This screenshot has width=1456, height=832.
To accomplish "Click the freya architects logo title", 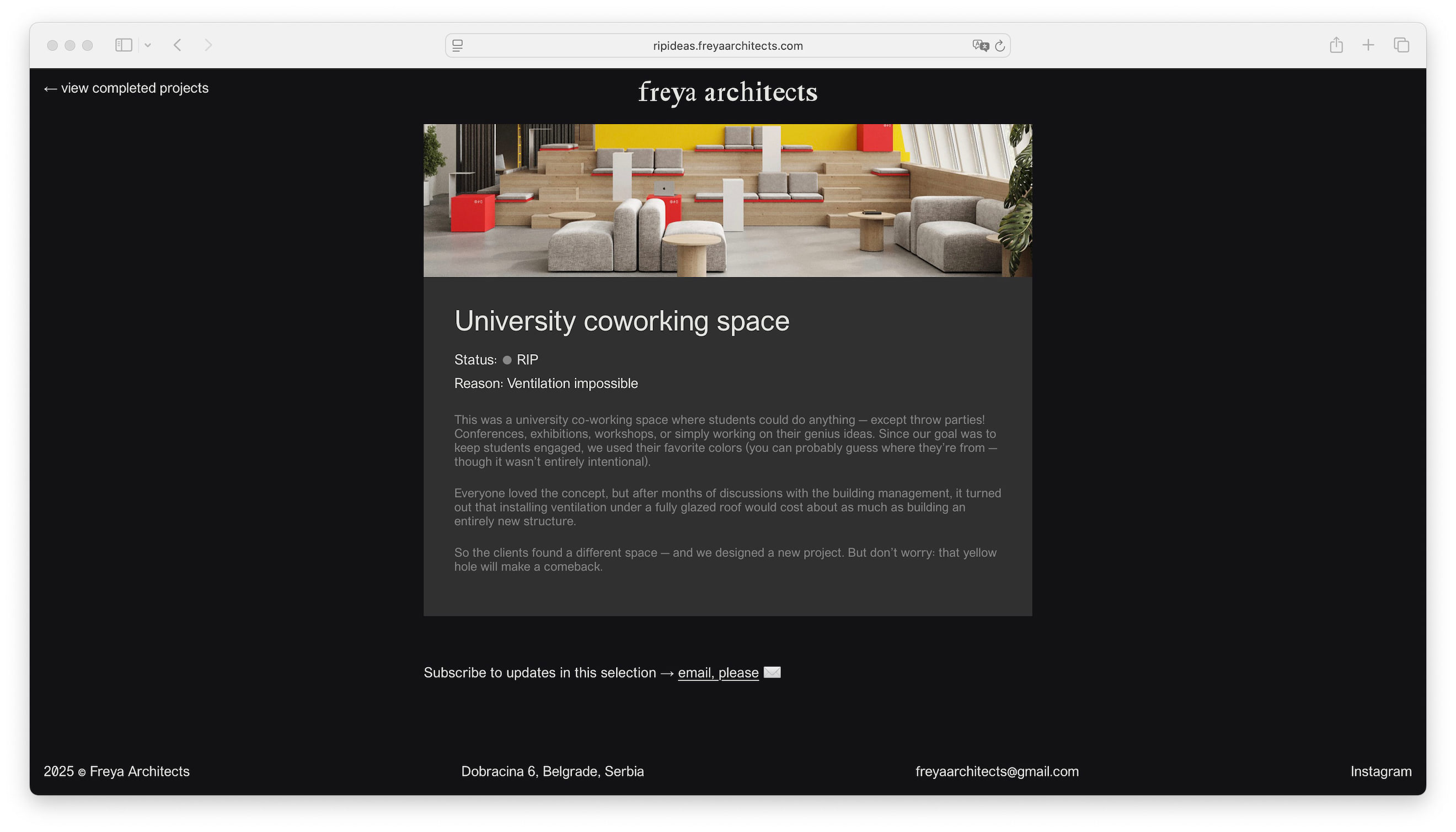I will point(727,92).
